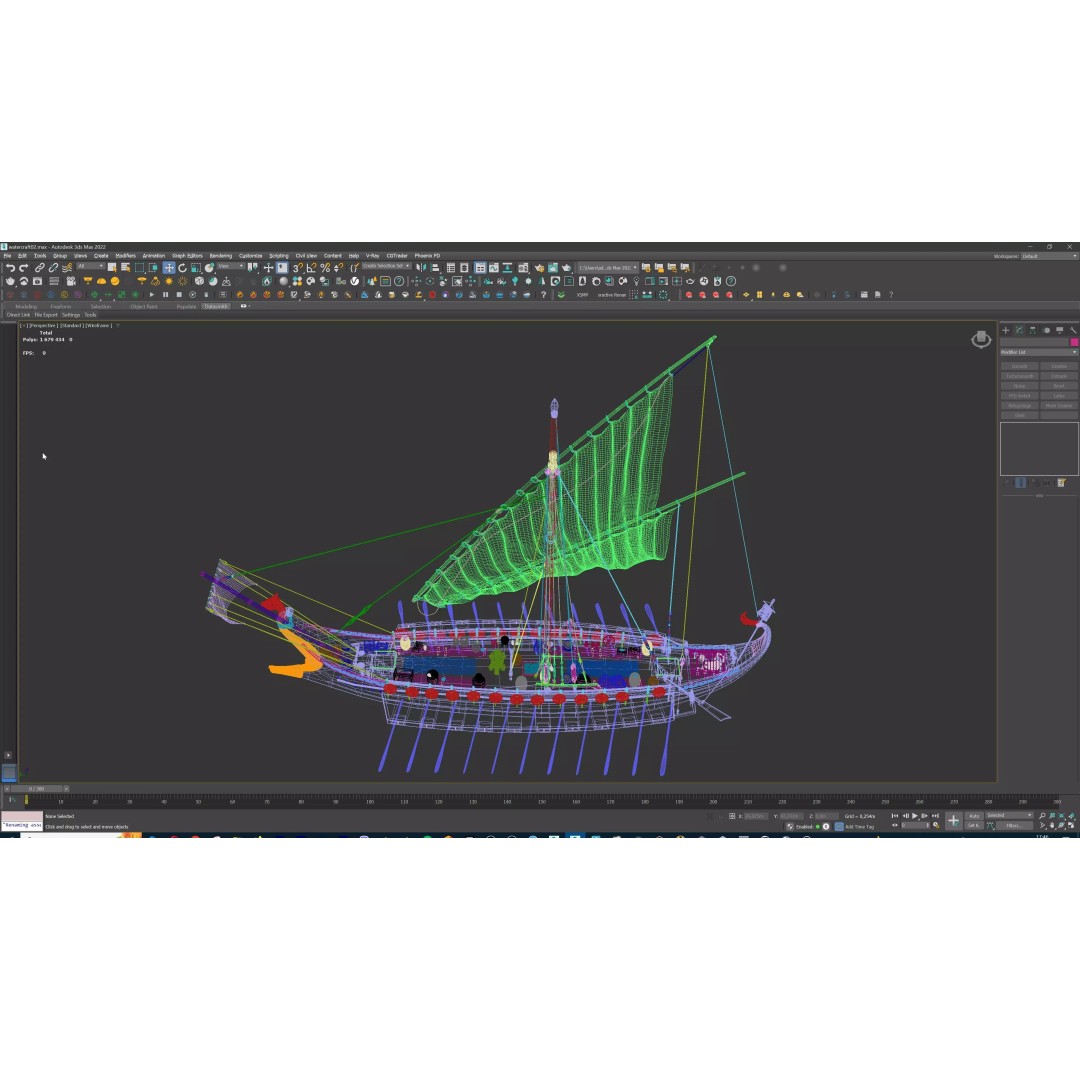Toggle 3D Snaps button
Image resolution: width=1080 pixels, height=1080 pixels.
(298, 268)
